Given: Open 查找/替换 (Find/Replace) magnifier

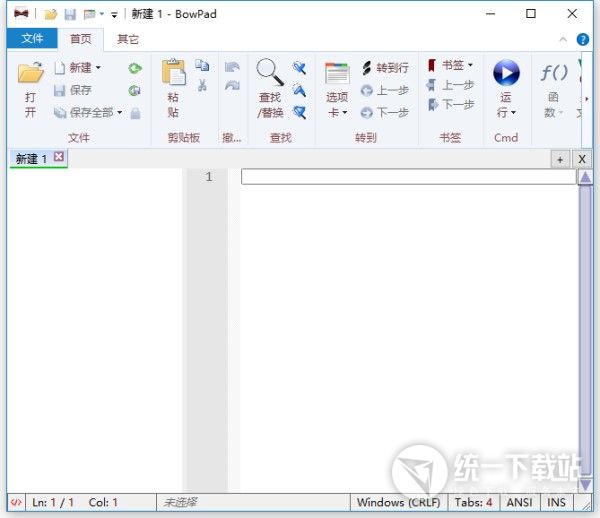Looking at the screenshot, I should pyautogui.click(x=270, y=74).
